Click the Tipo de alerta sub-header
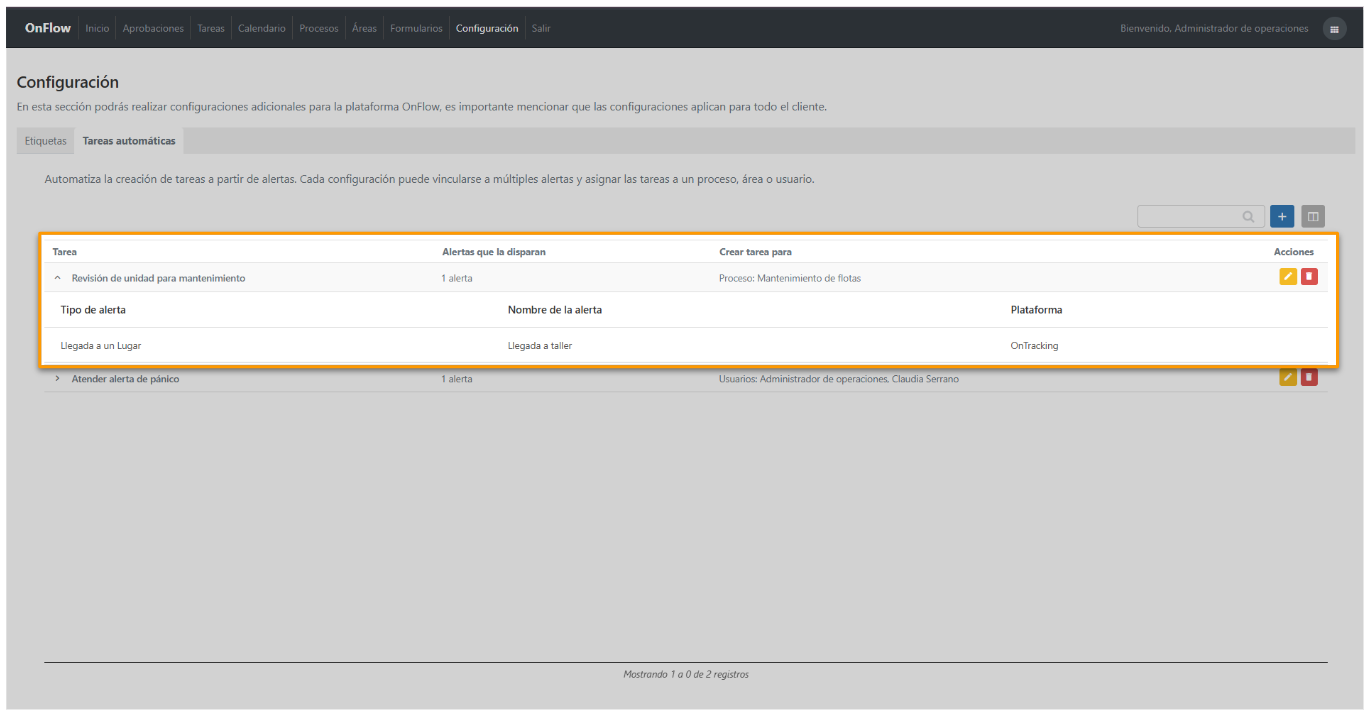 tap(93, 310)
